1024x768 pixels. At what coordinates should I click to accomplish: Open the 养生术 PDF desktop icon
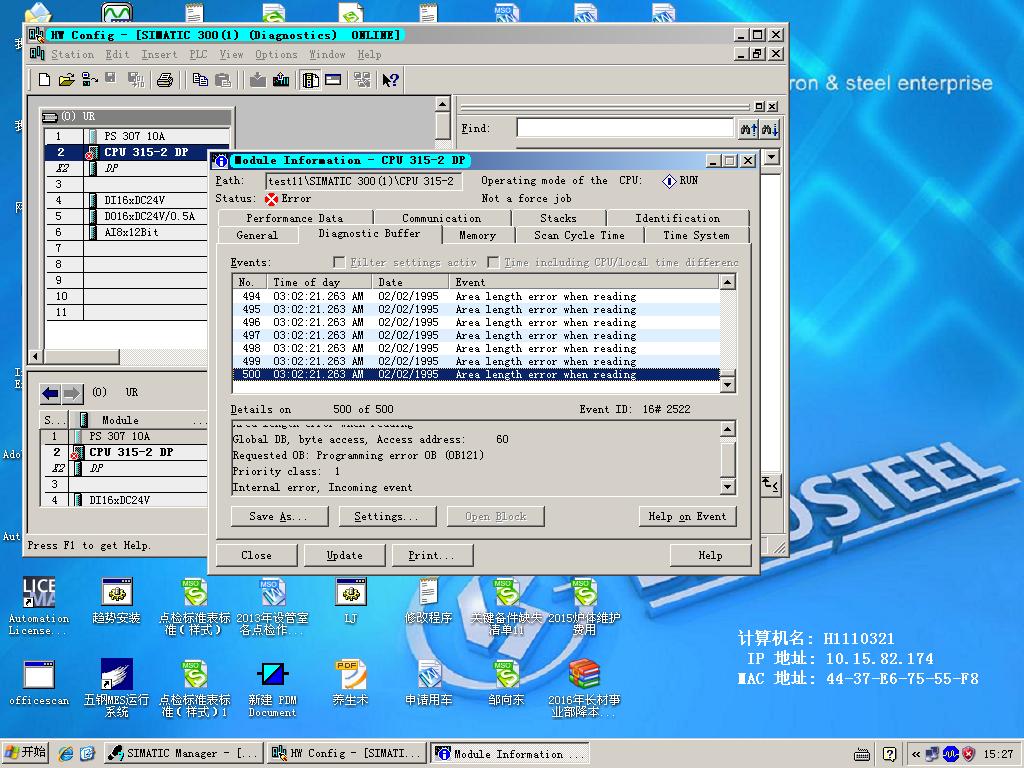[350, 683]
